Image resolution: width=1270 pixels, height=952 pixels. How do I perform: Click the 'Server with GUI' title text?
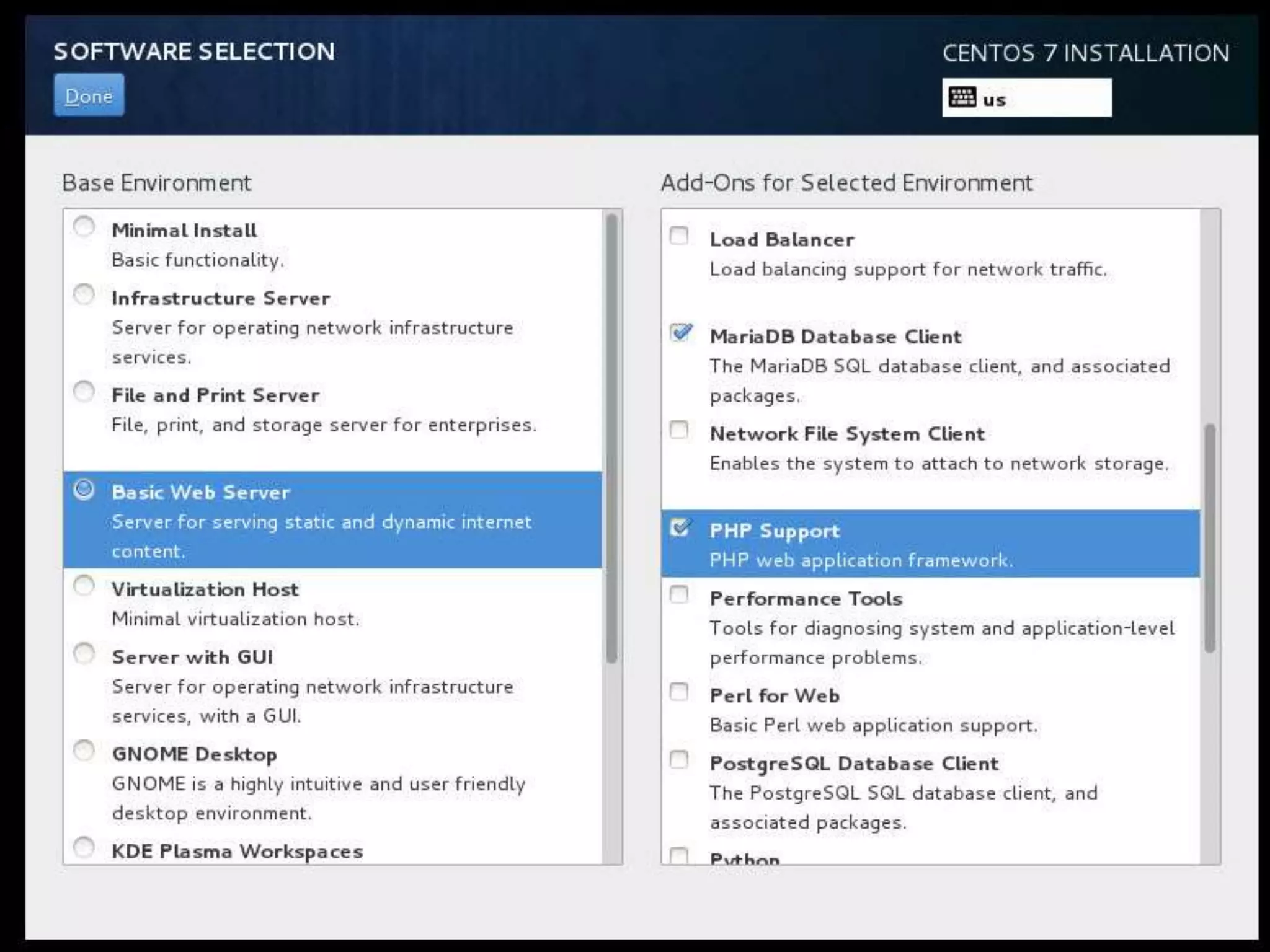[x=192, y=657]
